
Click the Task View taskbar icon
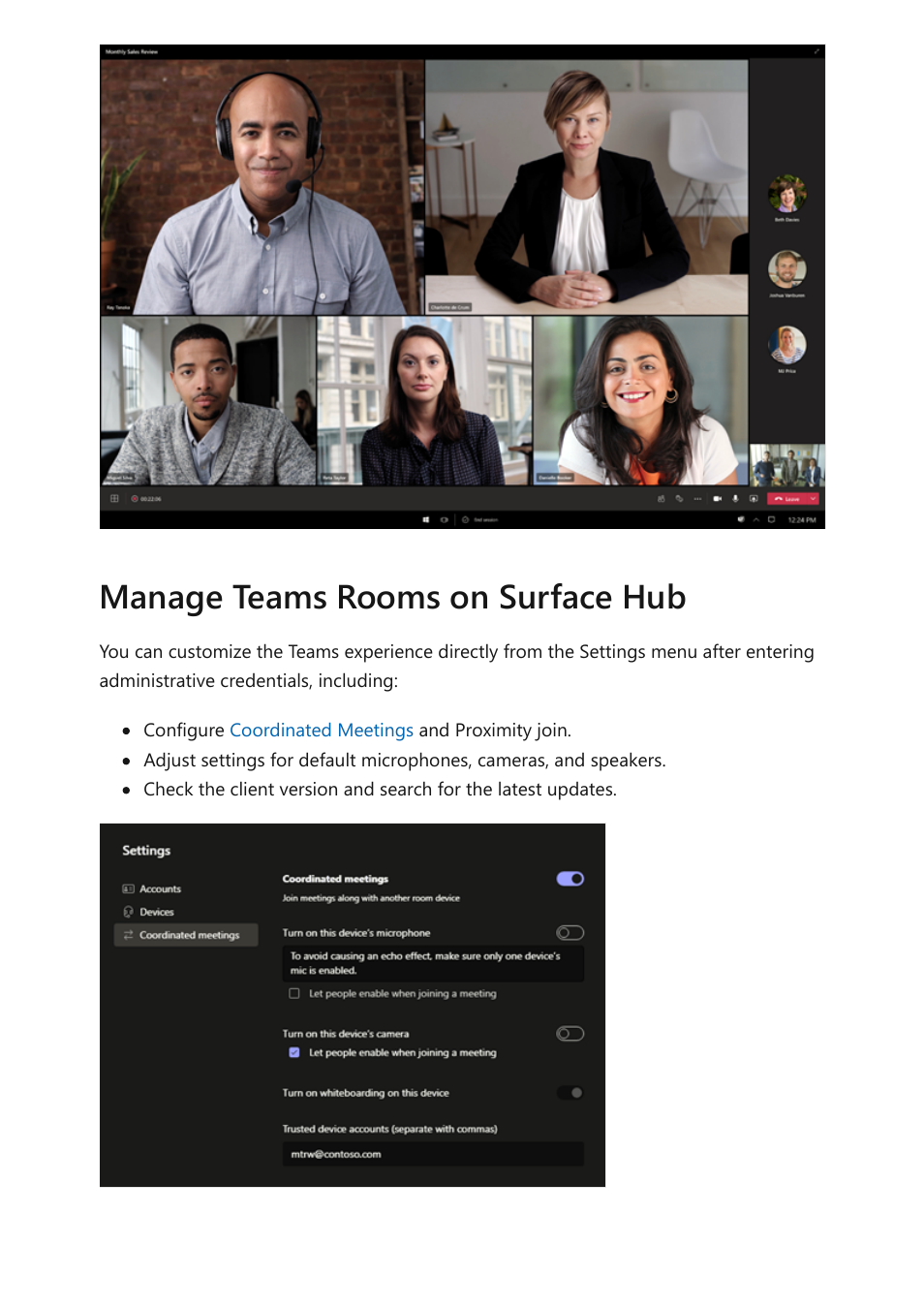(x=444, y=519)
